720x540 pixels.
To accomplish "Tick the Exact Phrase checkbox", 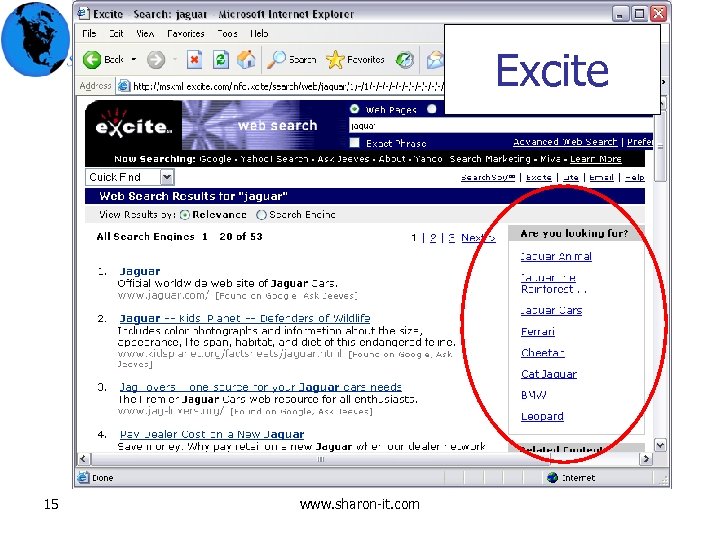I will coord(354,143).
